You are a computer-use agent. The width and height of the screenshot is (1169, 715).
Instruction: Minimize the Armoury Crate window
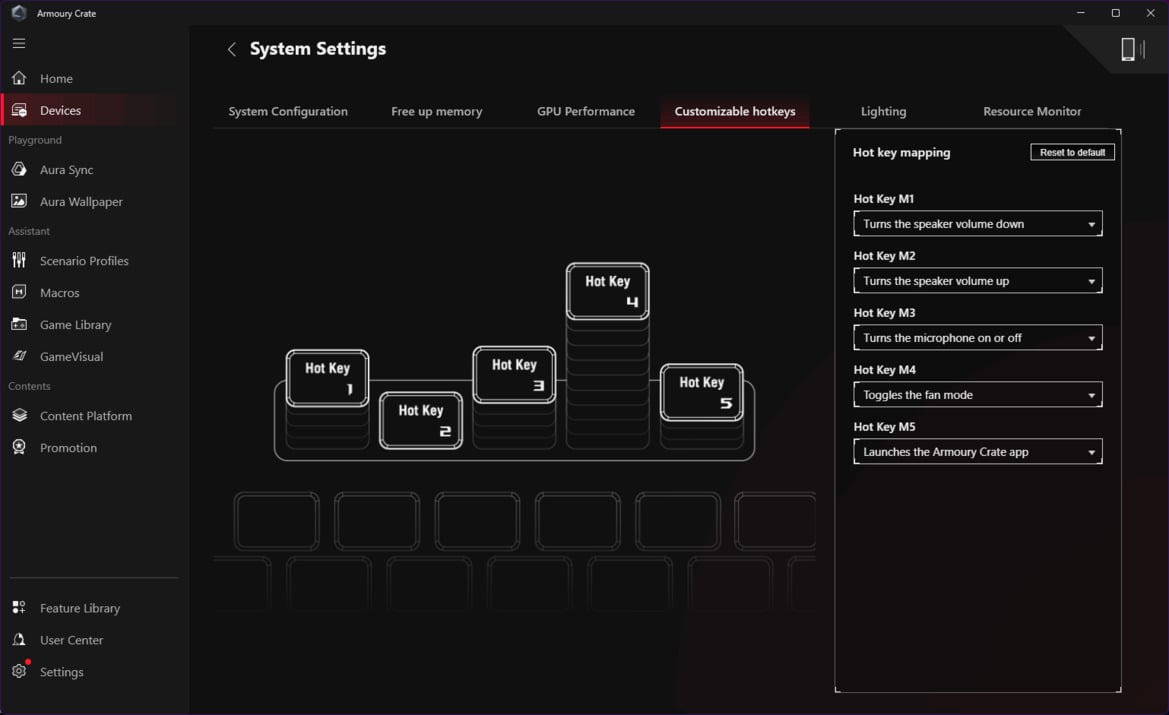pos(1080,13)
